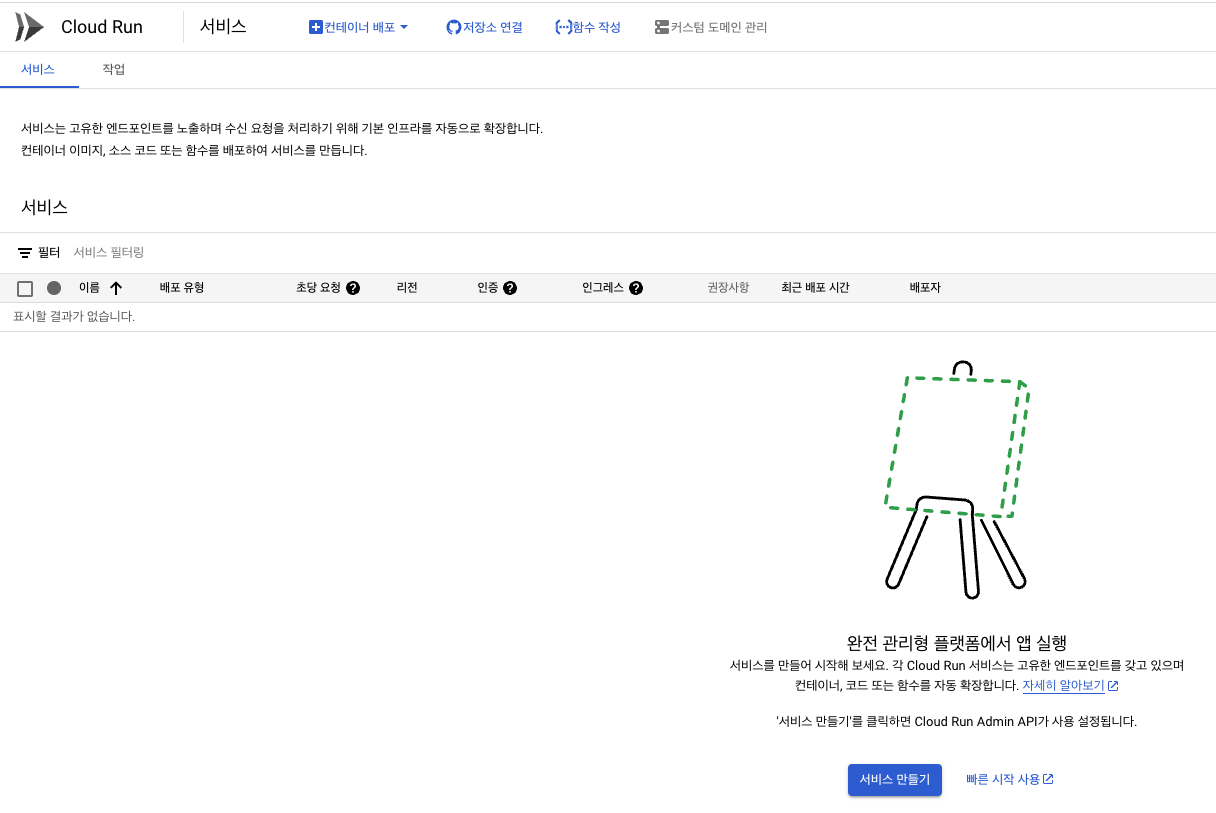
Task: Click the domain icon beside 커스텀 도메인 관리
Action: [661, 27]
